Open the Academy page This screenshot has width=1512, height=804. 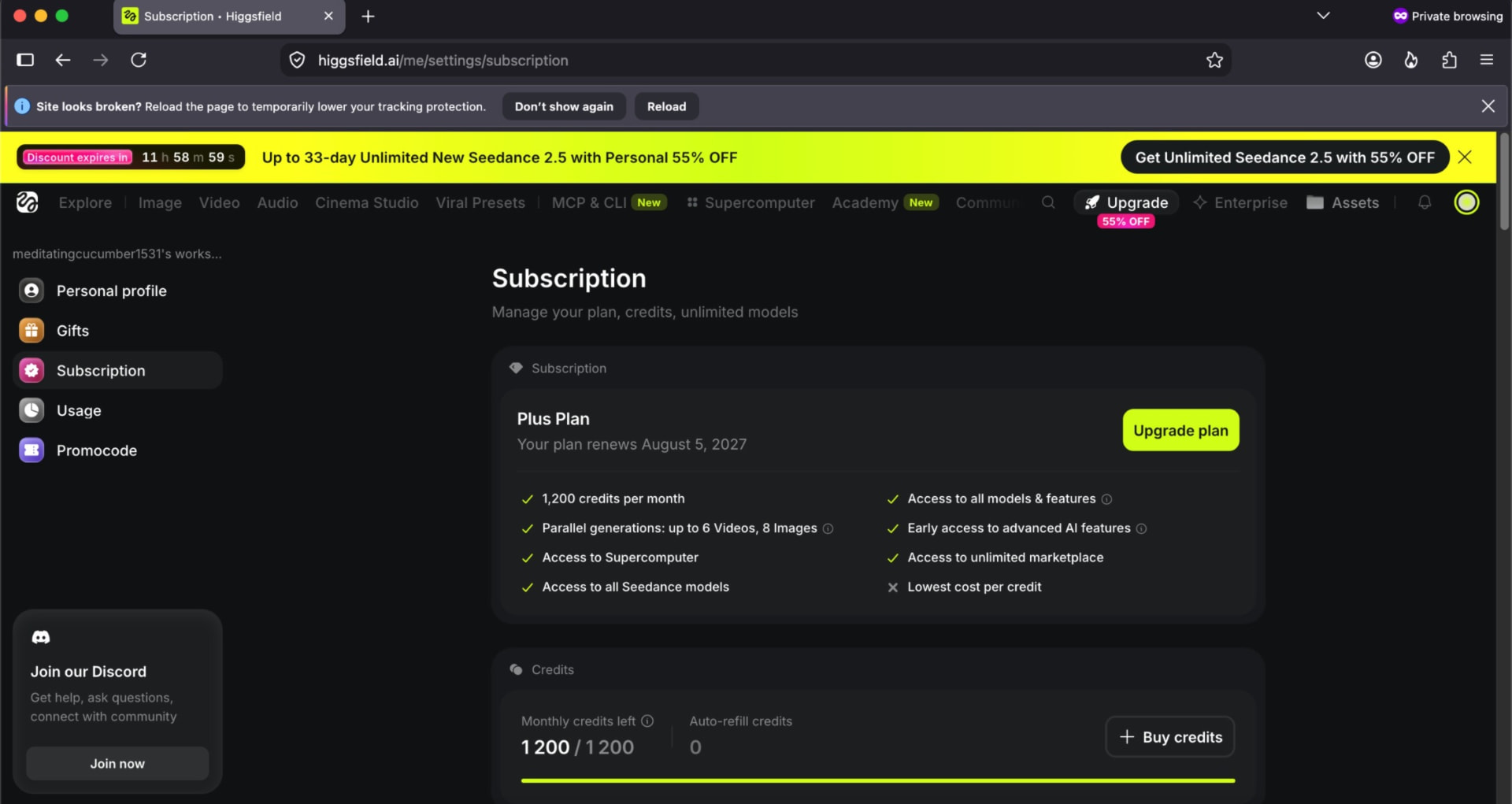(x=884, y=202)
